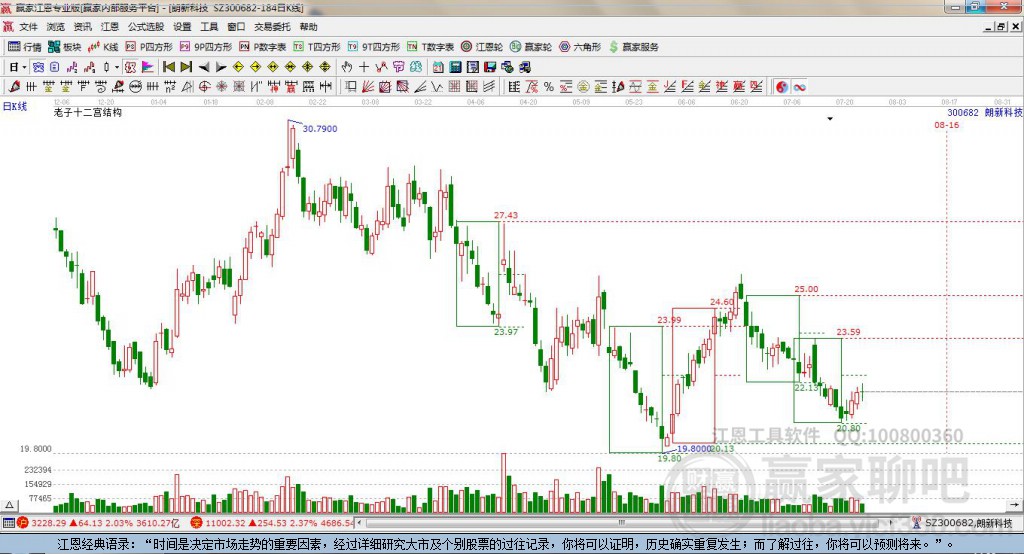This screenshot has height=554, width=1024.
Task: Open the P四方形 tool
Action: point(149,46)
